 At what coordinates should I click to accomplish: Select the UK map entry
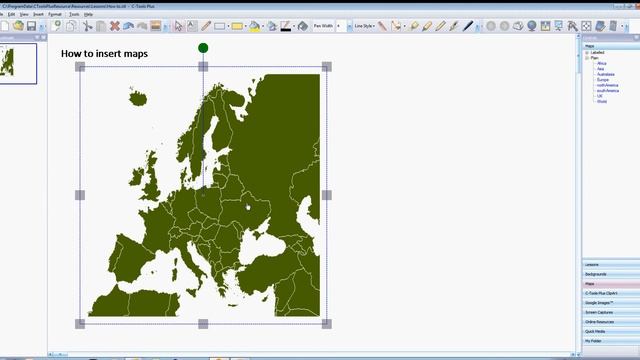pyautogui.click(x=600, y=96)
